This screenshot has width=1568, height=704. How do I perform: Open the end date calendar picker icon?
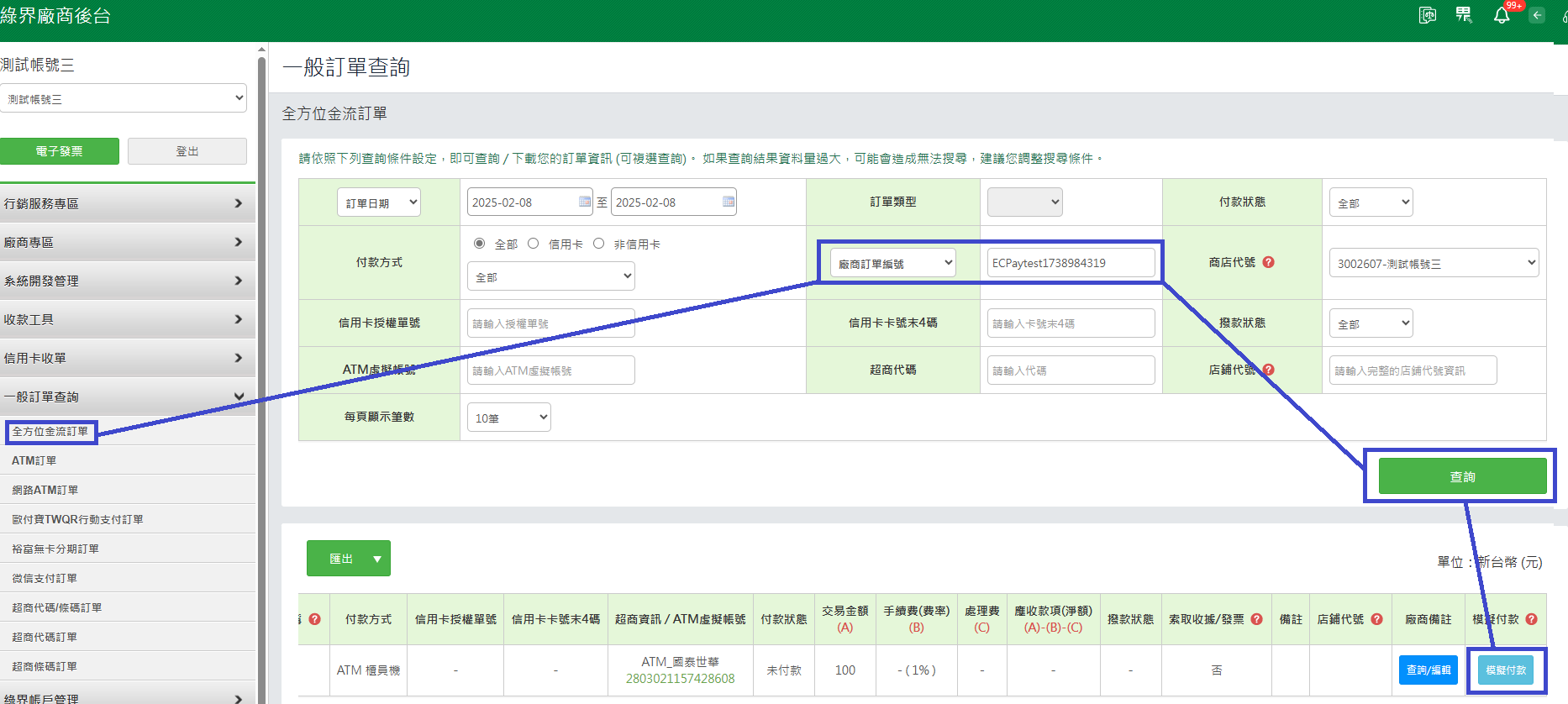(x=729, y=202)
